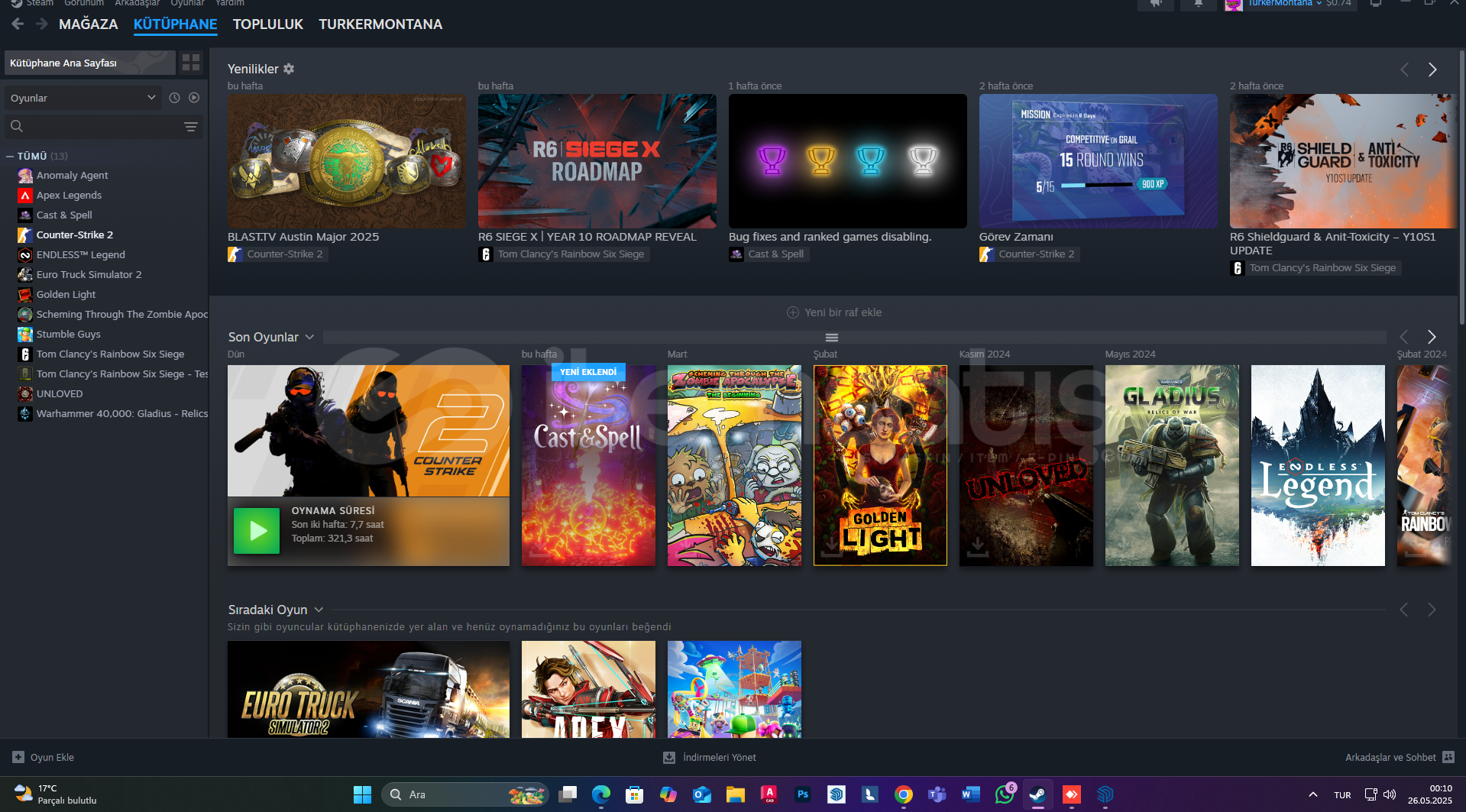1466x812 pixels.
Task: Open Google Chrome from taskbar
Action: (x=904, y=794)
